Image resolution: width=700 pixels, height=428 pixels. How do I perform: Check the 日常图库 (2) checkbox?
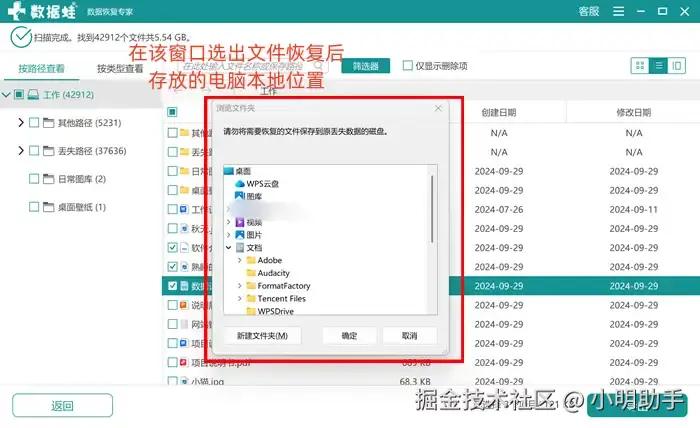(34, 179)
